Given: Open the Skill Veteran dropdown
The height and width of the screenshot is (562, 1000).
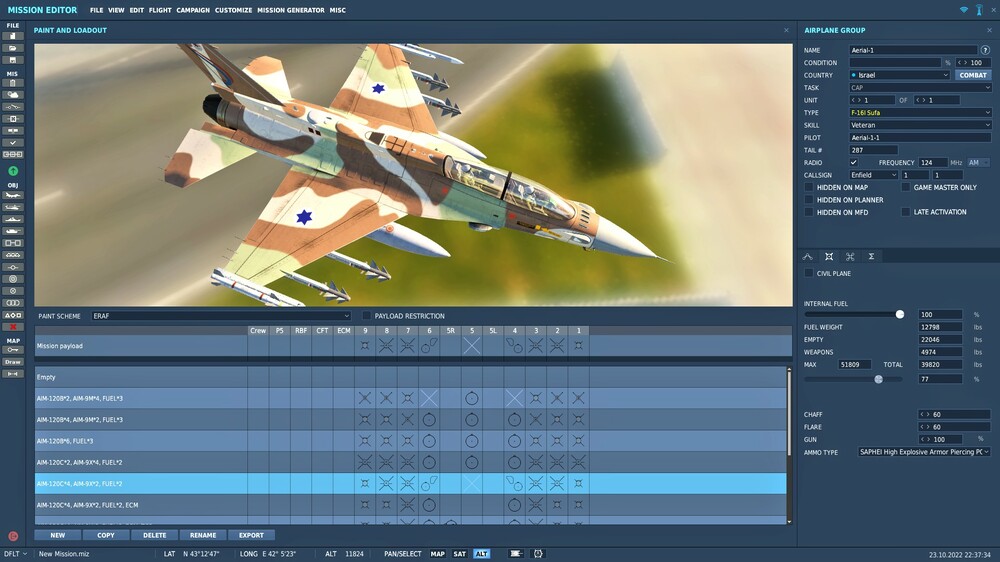Looking at the screenshot, I should (920, 125).
